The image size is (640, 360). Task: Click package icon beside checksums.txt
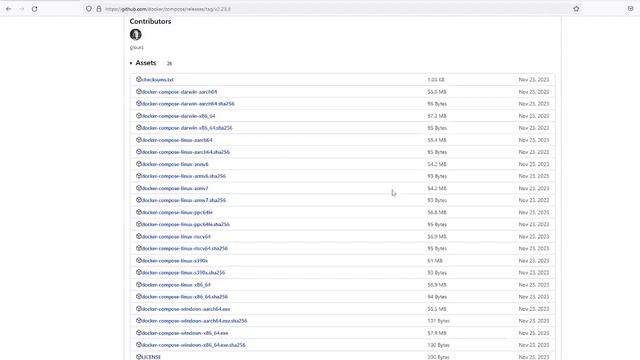click(x=139, y=79)
